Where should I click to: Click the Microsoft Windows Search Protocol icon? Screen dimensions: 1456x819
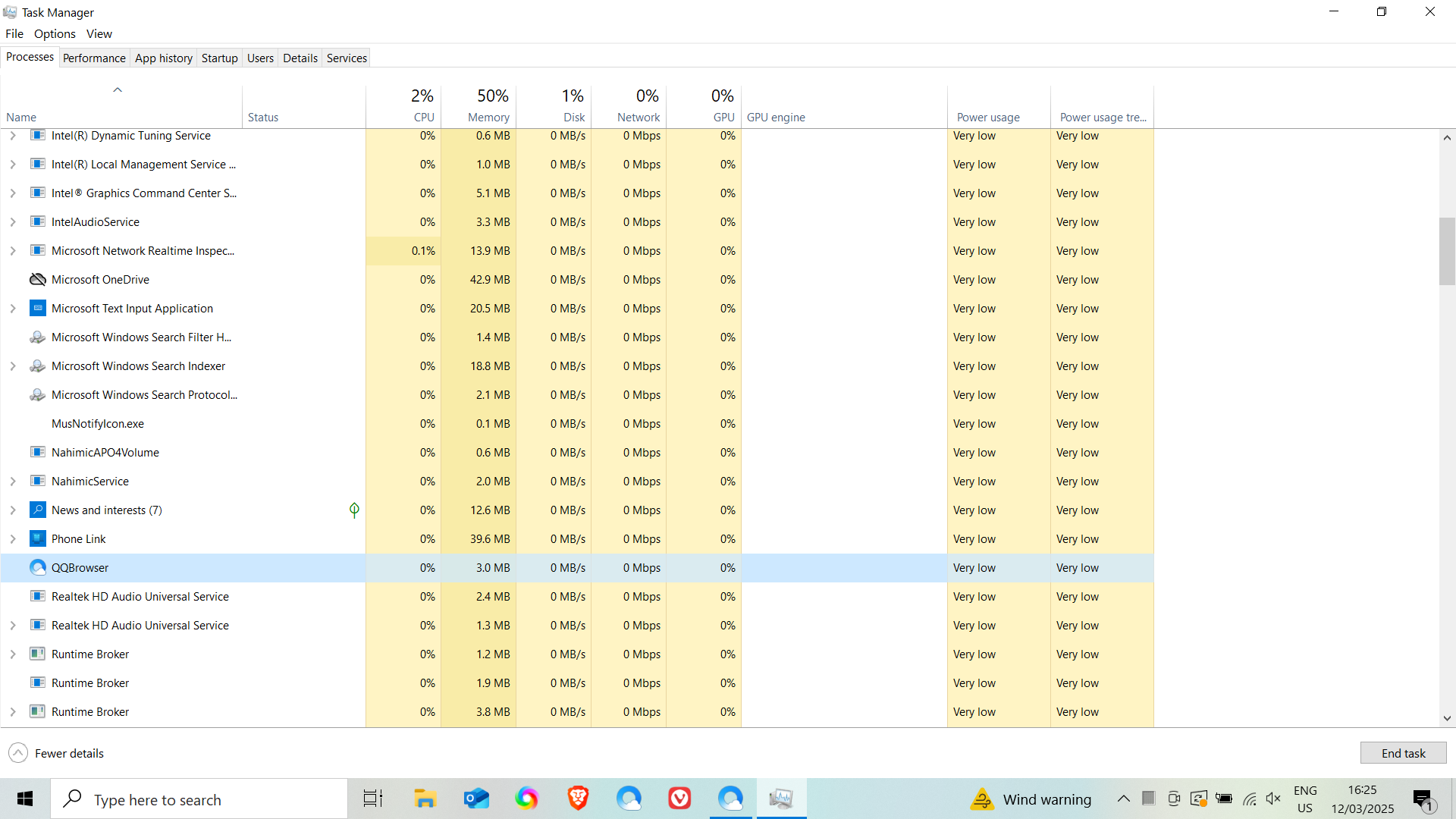point(38,395)
